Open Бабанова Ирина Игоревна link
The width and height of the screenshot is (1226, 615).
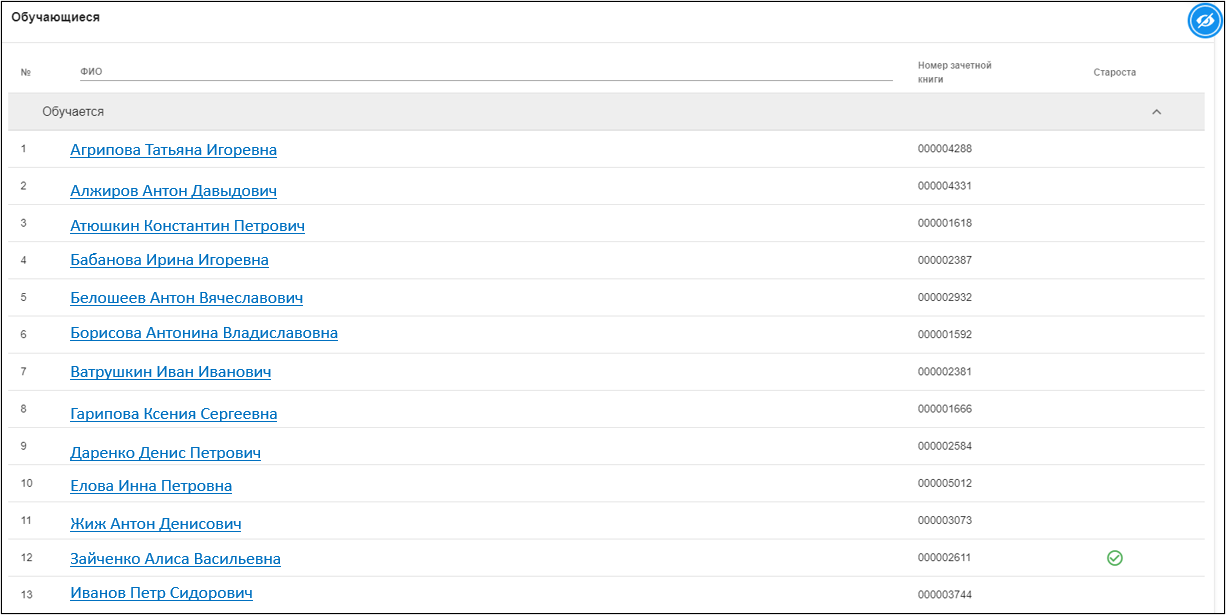pyautogui.click(x=169, y=260)
